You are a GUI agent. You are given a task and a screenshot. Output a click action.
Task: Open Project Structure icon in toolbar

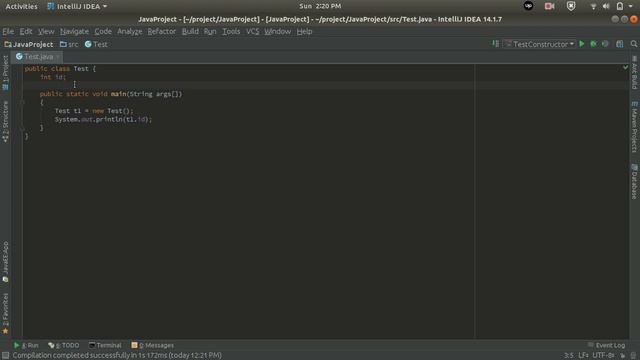(620, 44)
